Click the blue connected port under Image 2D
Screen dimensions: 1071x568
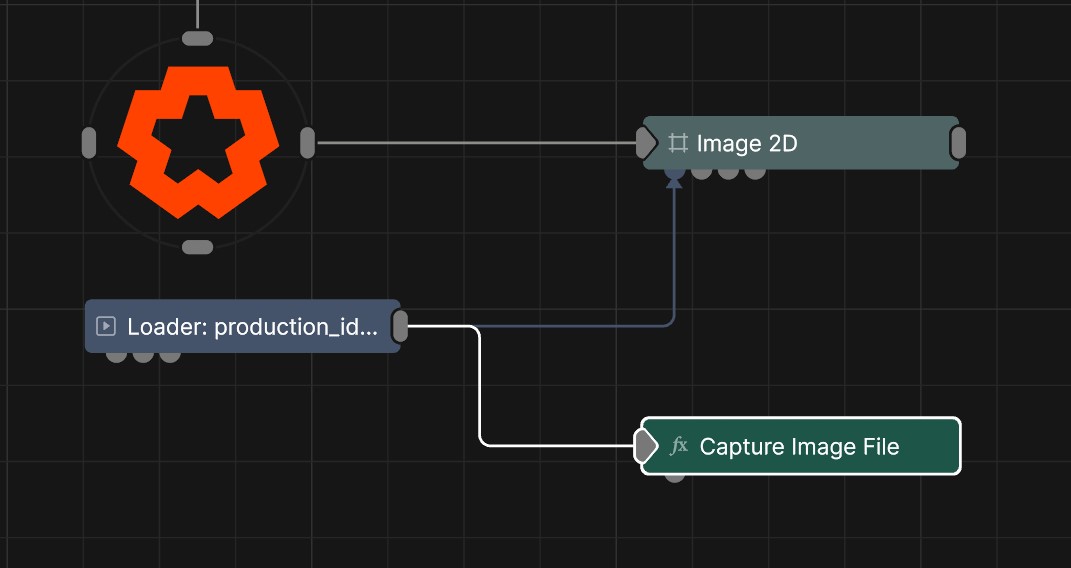[x=675, y=173]
